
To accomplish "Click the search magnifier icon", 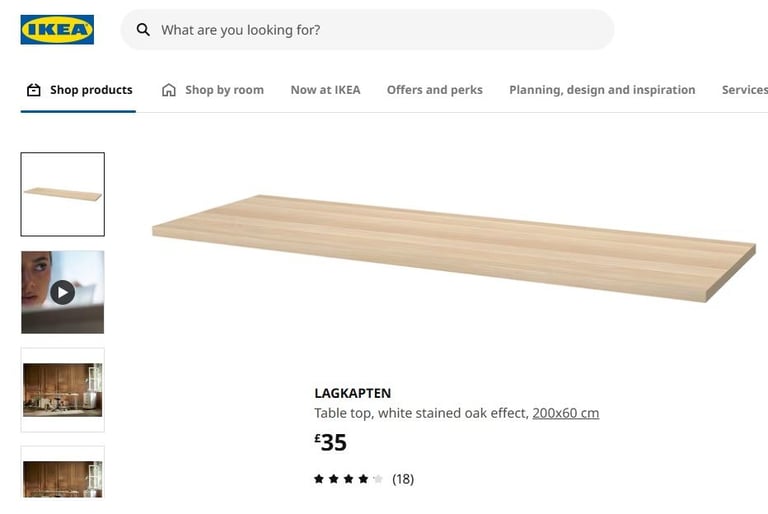I will pos(143,30).
